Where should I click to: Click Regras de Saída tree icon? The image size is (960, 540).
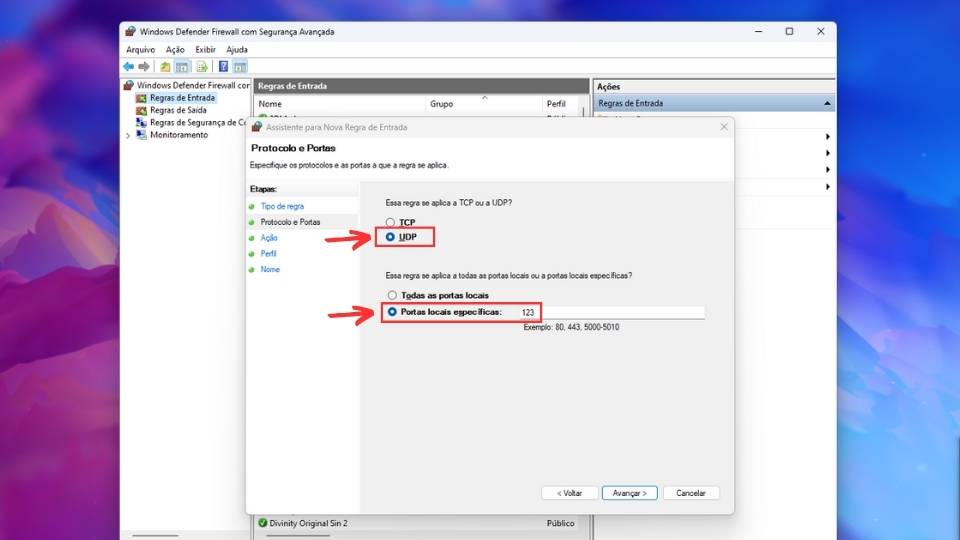pos(141,110)
